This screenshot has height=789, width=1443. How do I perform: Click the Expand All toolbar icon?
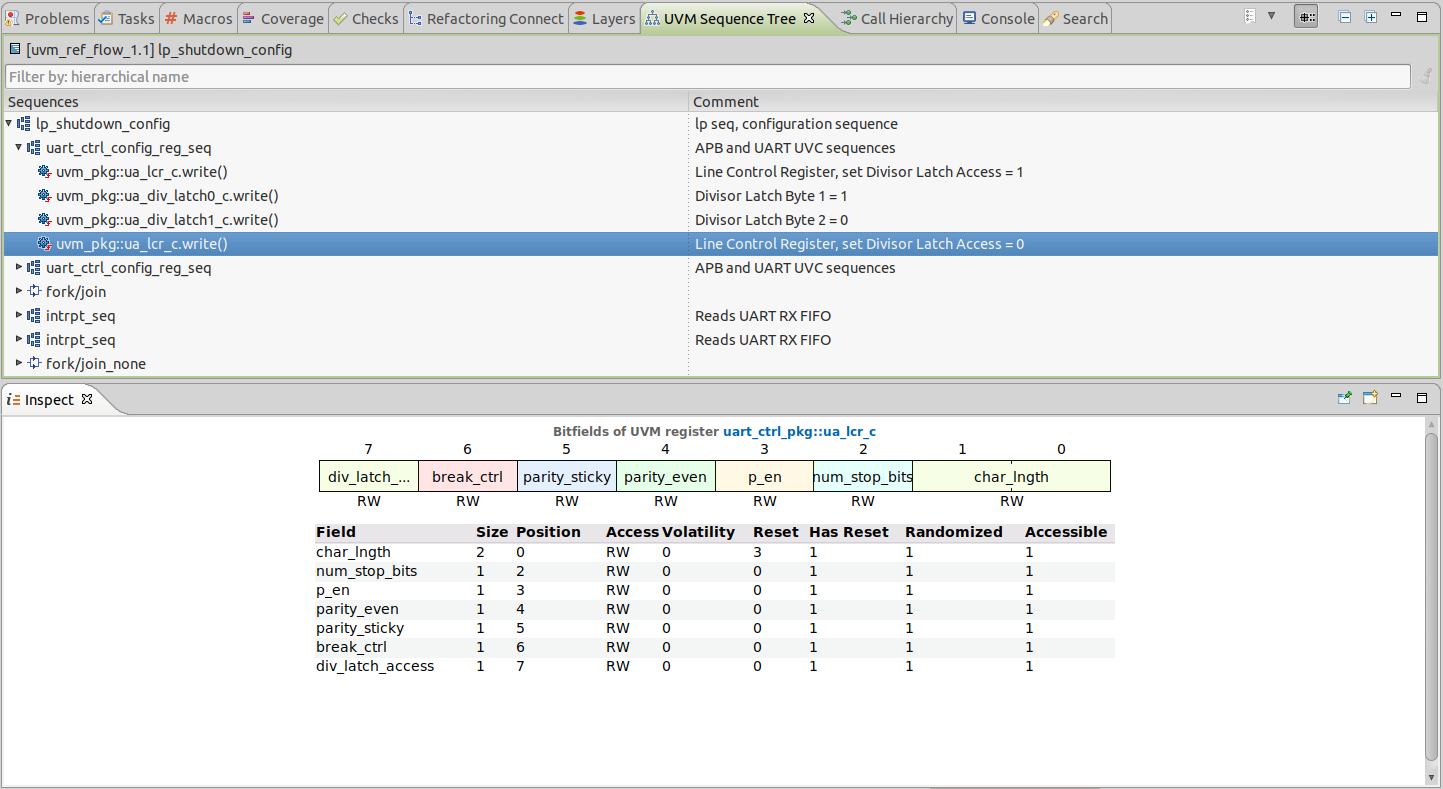point(1371,18)
